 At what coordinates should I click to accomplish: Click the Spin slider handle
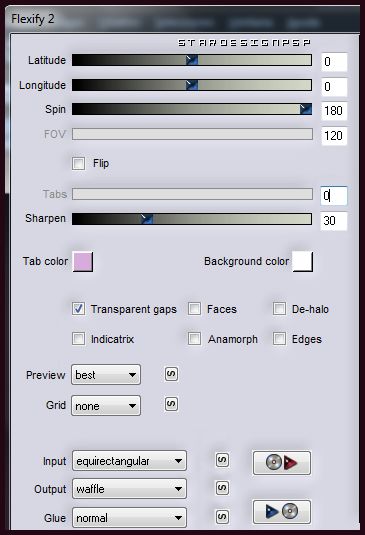[x=306, y=109]
